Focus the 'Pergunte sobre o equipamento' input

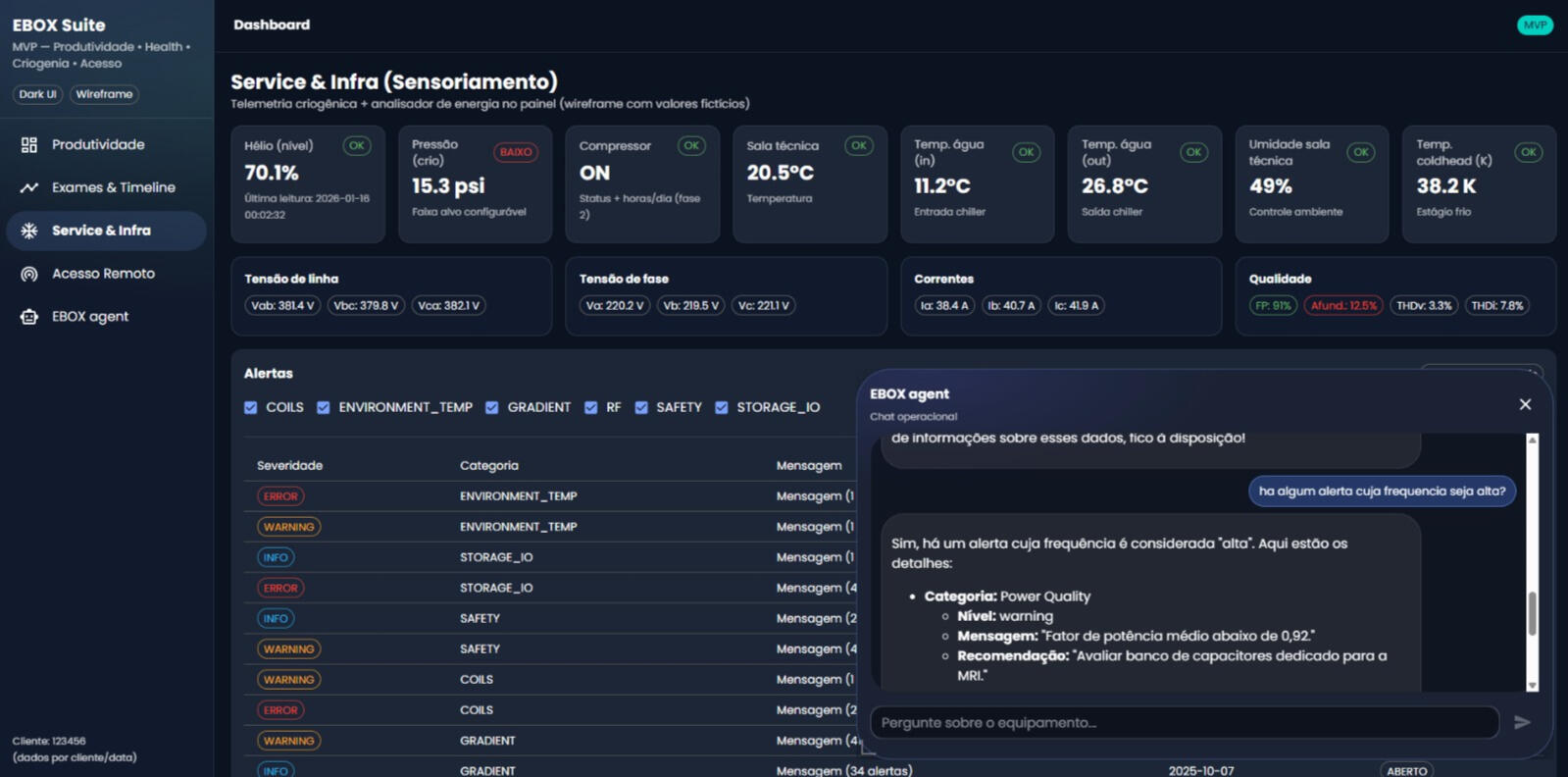(1184, 723)
